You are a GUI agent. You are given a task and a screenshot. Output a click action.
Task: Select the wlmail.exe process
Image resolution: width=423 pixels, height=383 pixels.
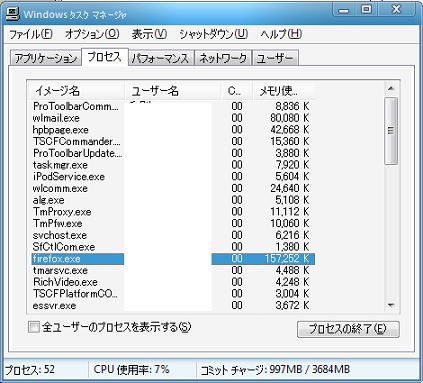[173, 118]
